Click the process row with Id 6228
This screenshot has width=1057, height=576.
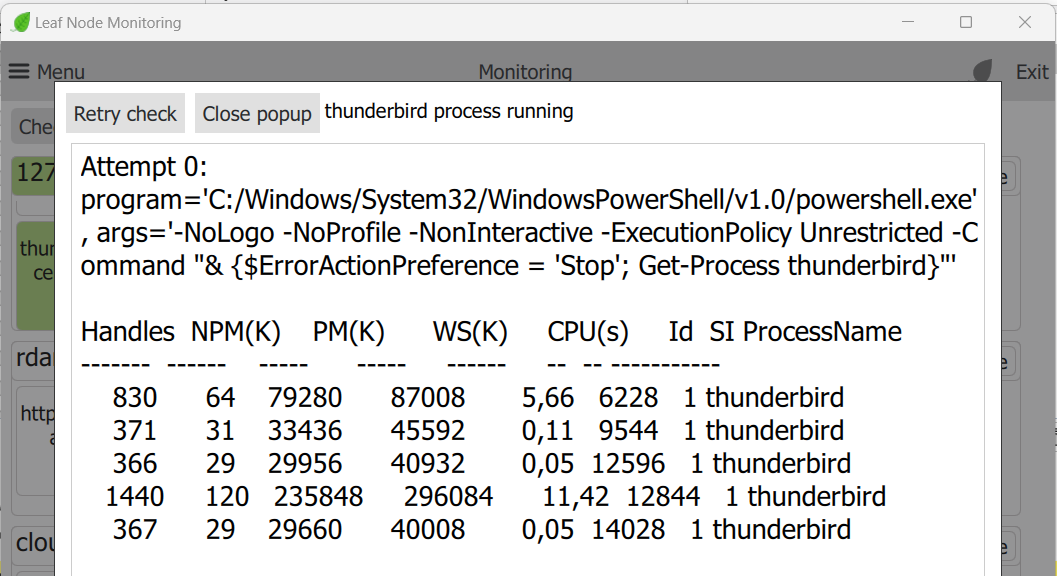click(x=478, y=398)
